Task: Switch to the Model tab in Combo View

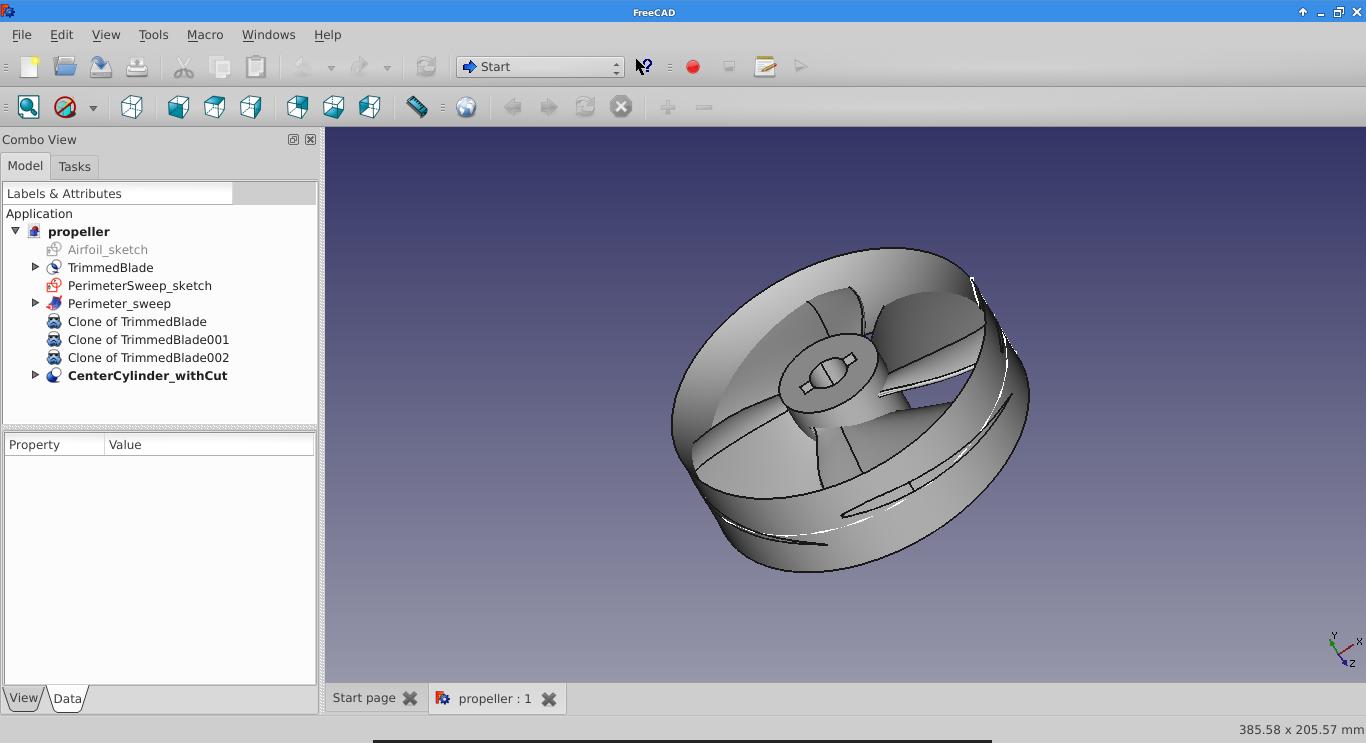Action: pyautogui.click(x=25, y=166)
